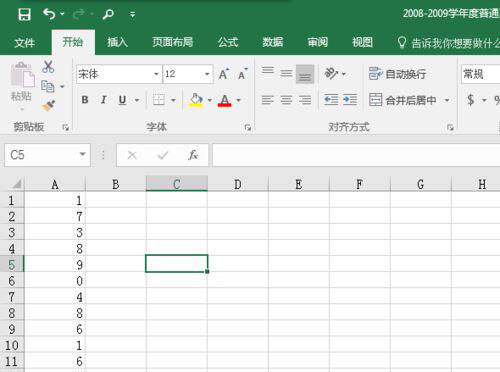Screen dimensions: 500x372
Task: Click the Borders icon
Action: click(159, 100)
